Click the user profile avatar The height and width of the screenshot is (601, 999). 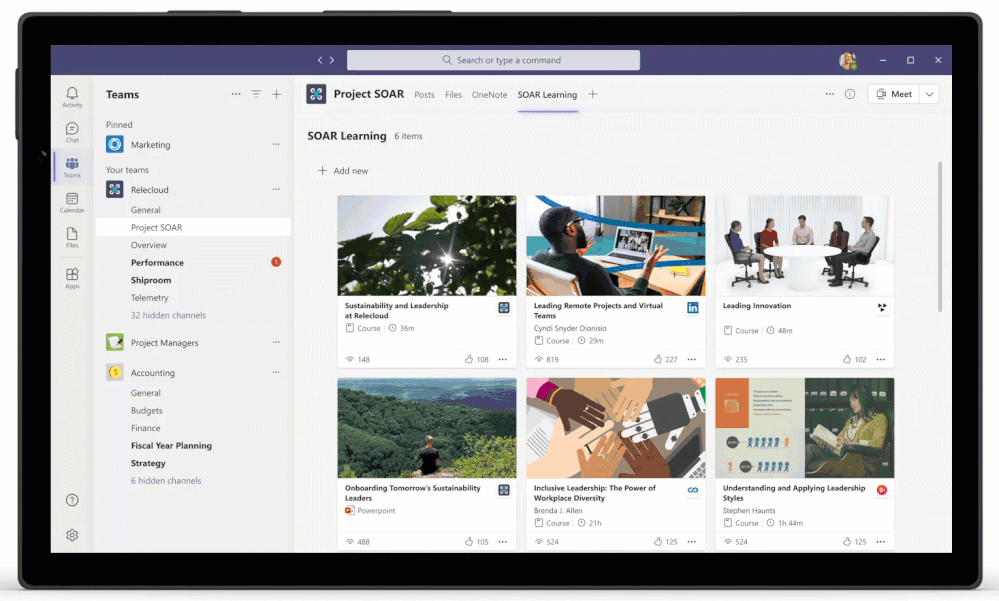pyautogui.click(x=847, y=60)
